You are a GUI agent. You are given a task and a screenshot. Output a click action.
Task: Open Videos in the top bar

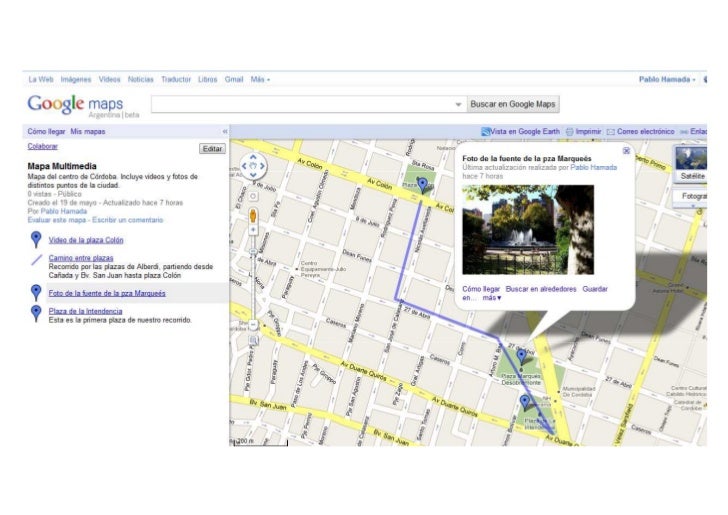(109, 79)
